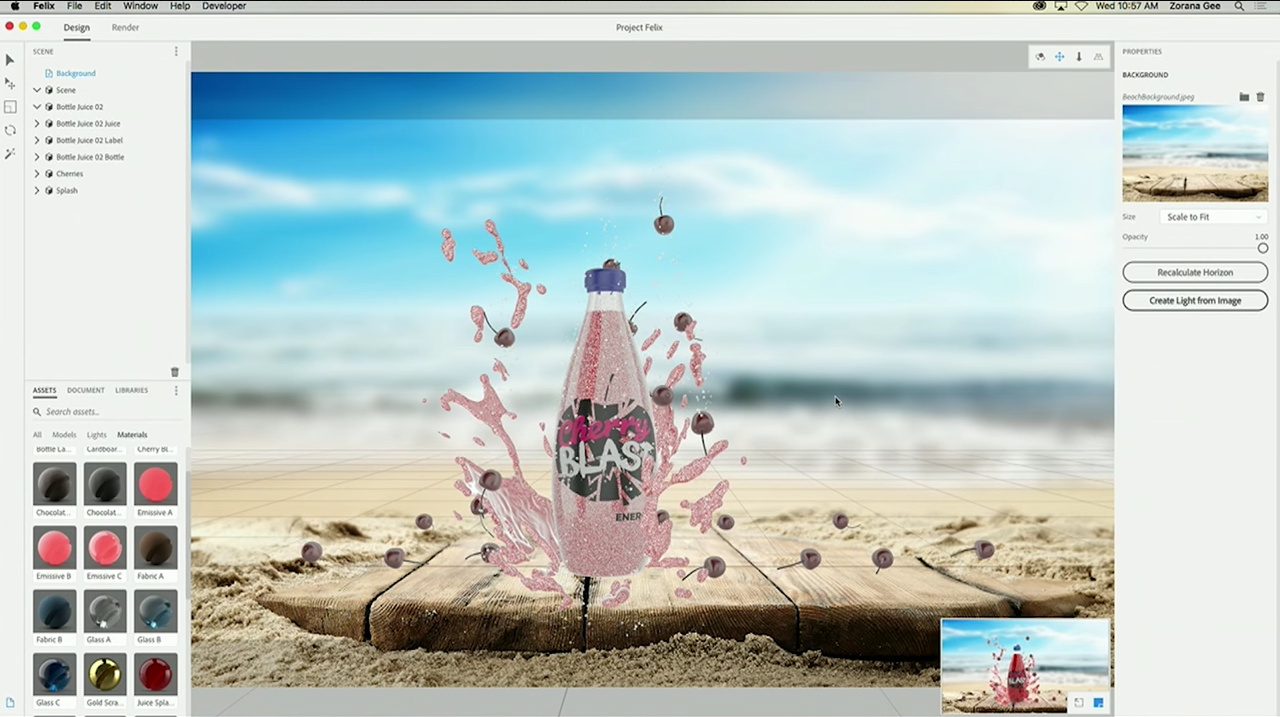Open the Scale to Fit size dropdown
This screenshot has width=1280, height=717.
click(1213, 217)
